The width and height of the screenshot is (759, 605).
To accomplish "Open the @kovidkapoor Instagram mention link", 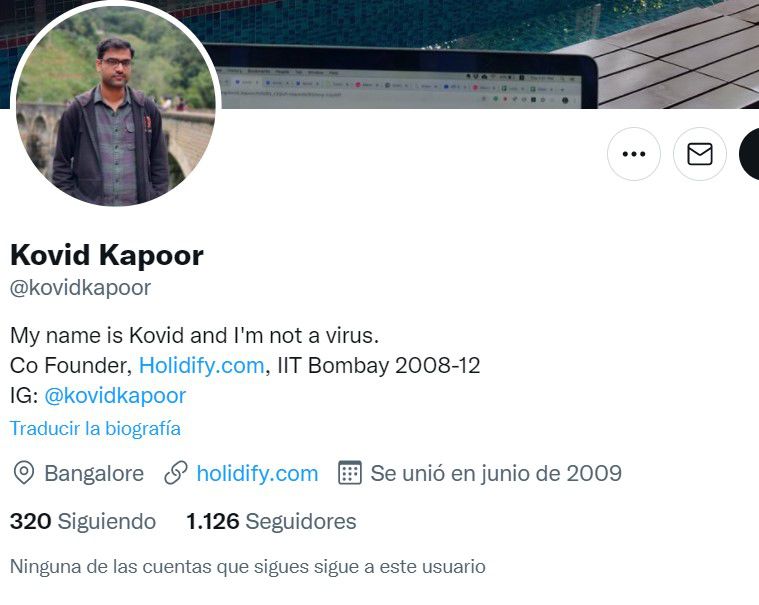I will click(115, 396).
